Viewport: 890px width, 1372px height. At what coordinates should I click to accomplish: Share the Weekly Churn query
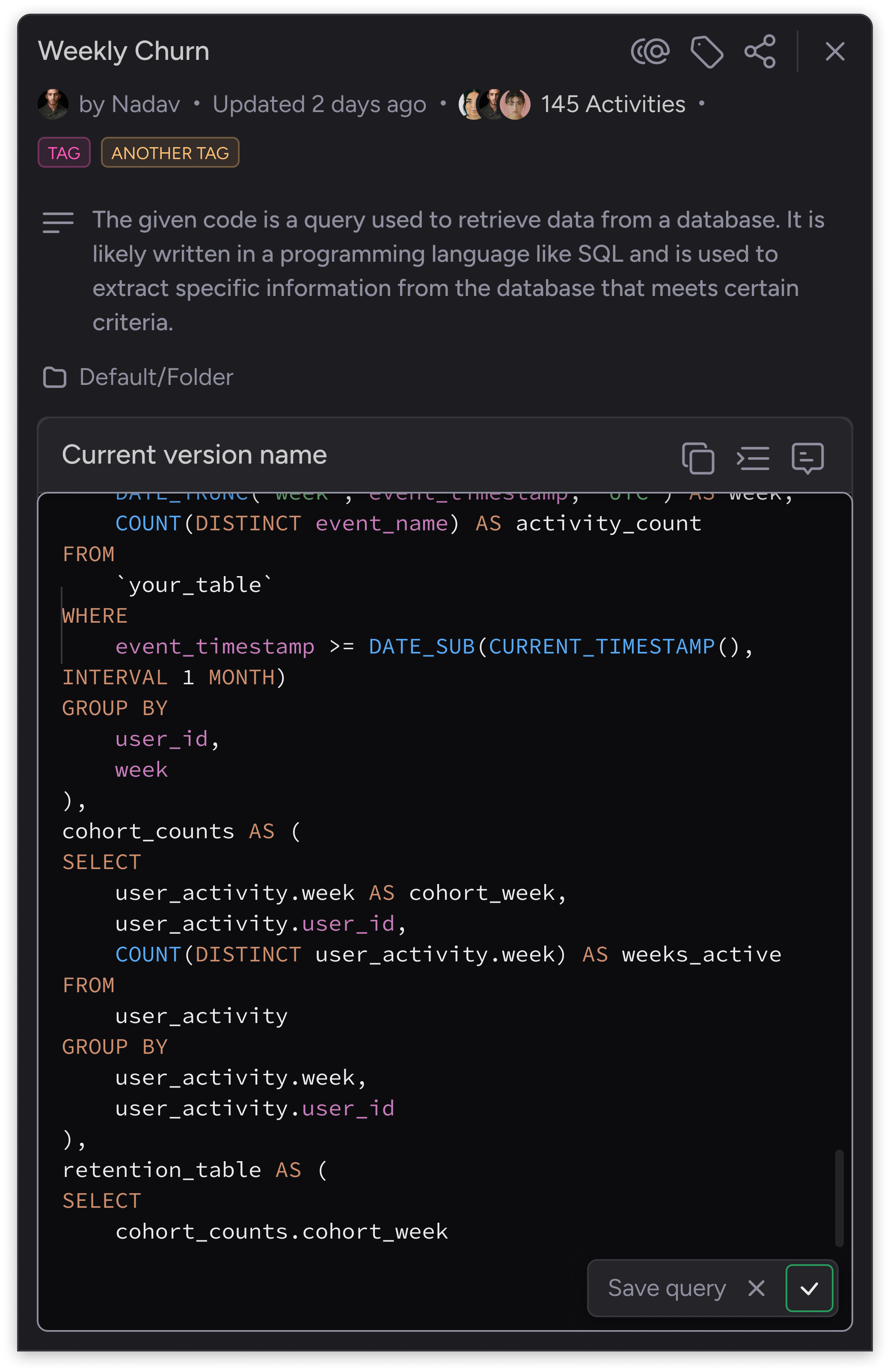point(759,52)
